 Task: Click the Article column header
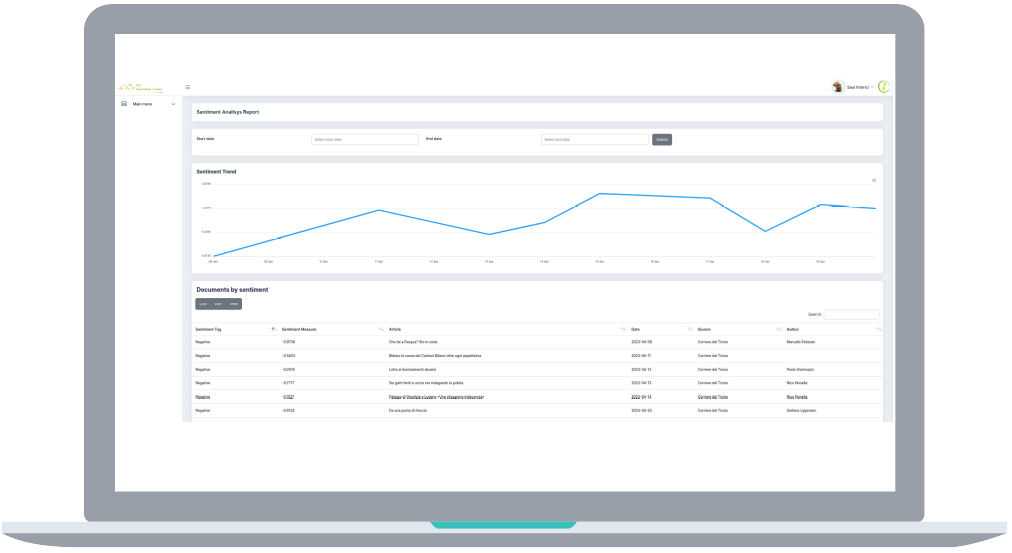tap(395, 330)
